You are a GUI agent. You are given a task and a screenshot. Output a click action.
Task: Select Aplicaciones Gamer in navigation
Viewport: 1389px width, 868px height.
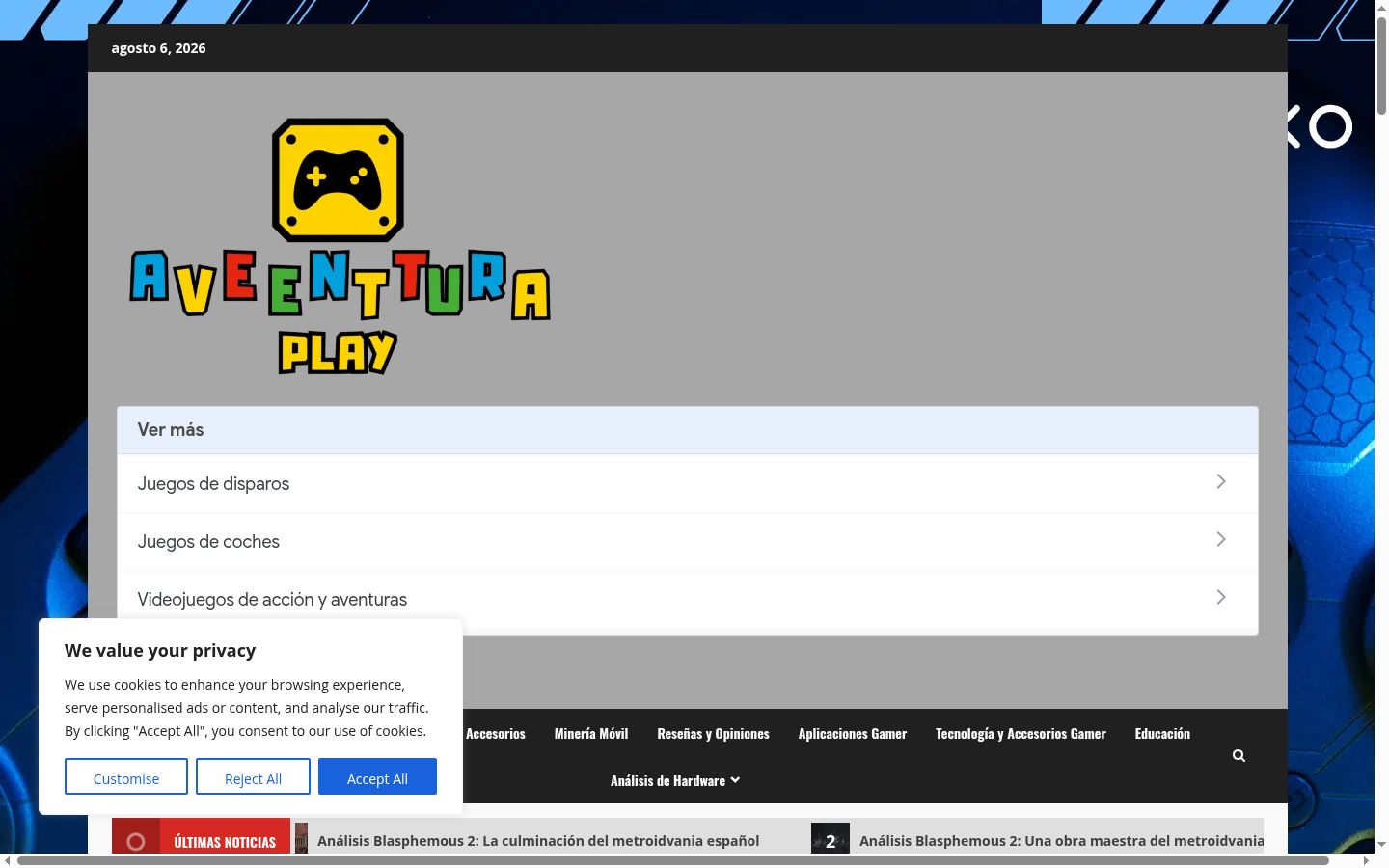[853, 734]
